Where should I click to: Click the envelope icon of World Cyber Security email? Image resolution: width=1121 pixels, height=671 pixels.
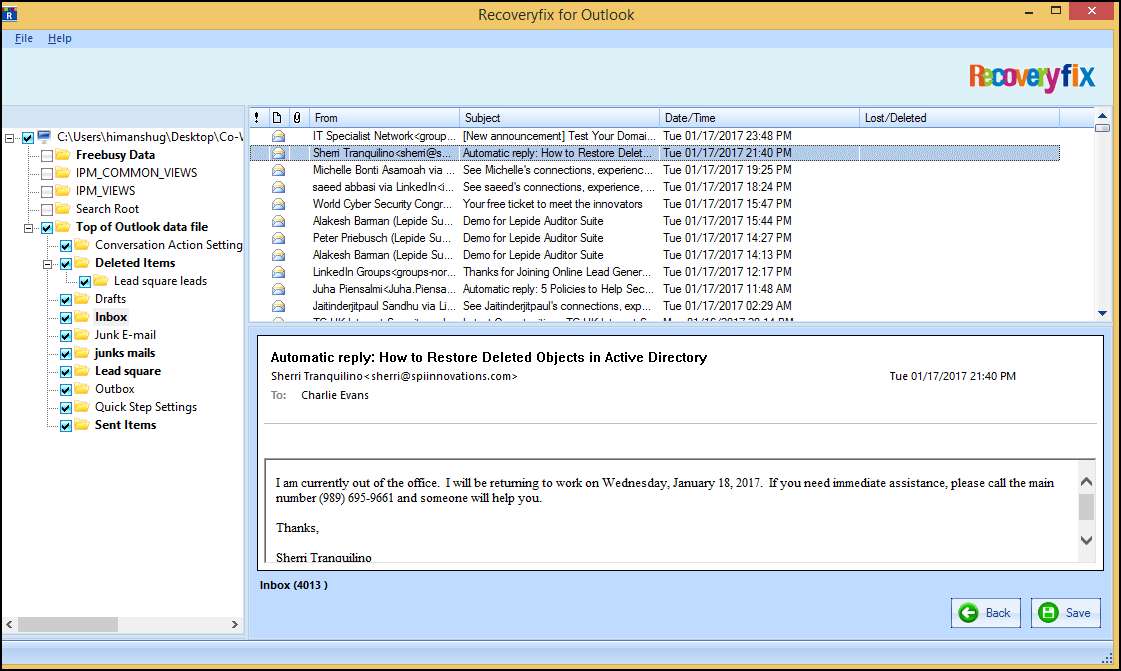[278, 204]
